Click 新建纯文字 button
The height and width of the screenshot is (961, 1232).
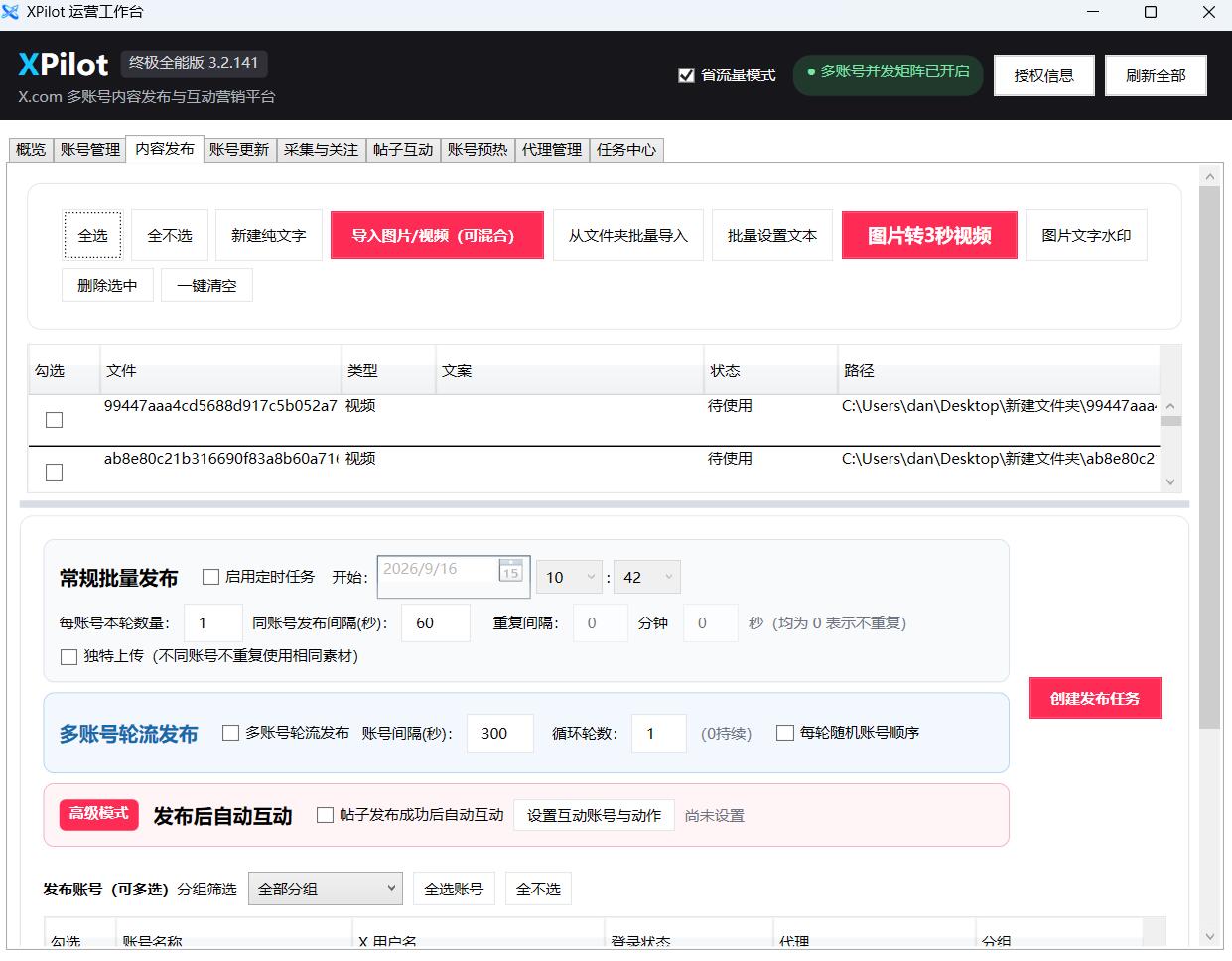pos(269,235)
